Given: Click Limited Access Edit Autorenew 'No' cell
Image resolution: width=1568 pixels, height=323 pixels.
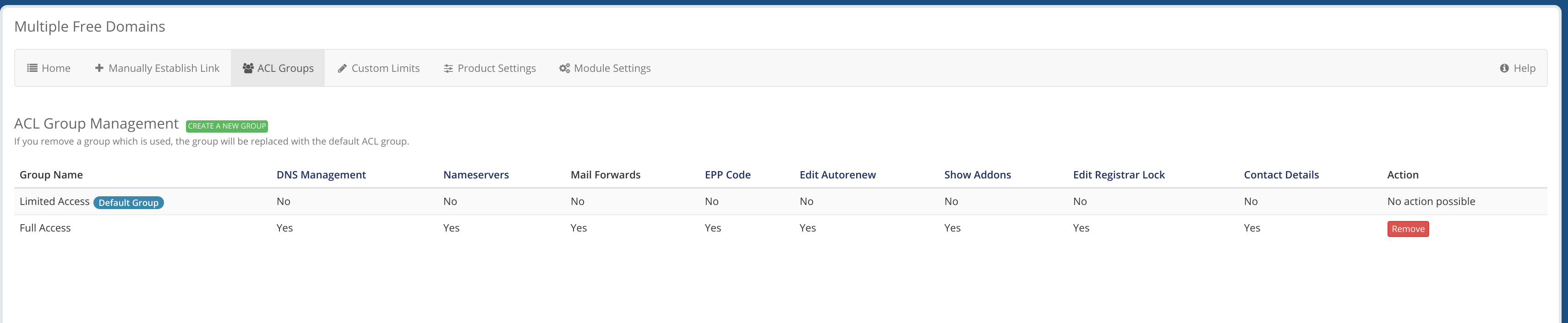Looking at the screenshot, I should tap(807, 201).
